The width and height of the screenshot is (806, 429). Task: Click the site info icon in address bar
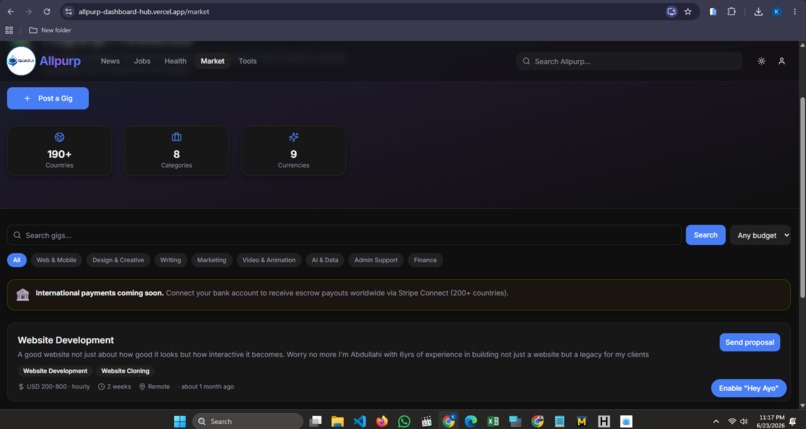point(68,11)
